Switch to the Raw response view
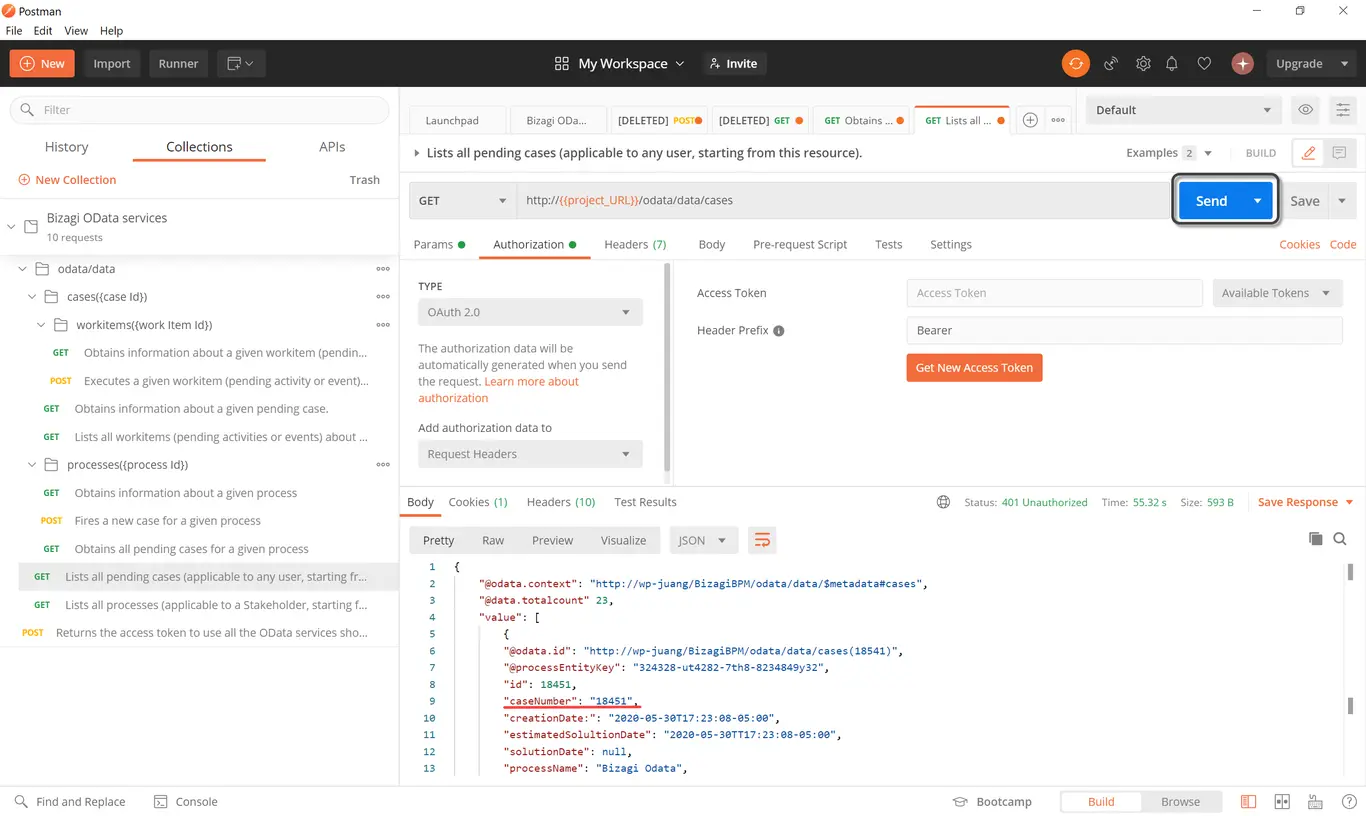Image resolution: width=1366 pixels, height=816 pixels. point(493,540)
